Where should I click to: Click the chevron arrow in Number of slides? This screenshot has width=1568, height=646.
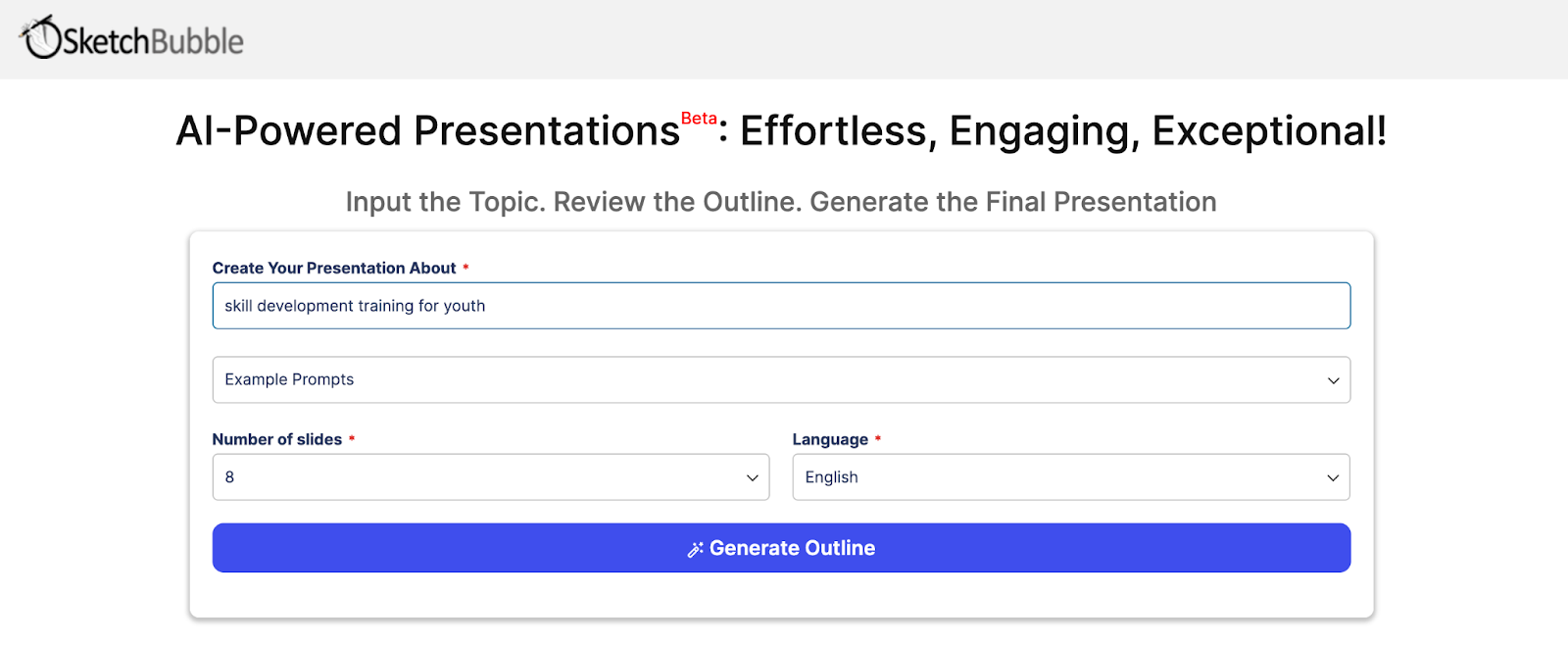pos(753,478)
